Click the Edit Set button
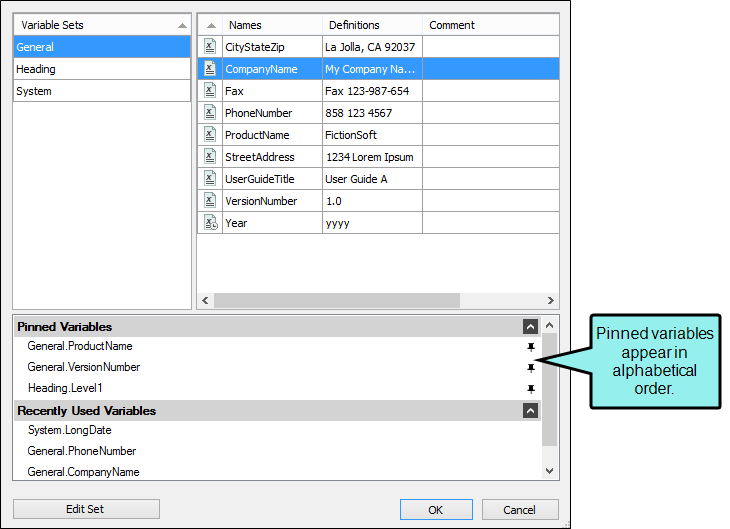The height and width of the screenshot is (529, 730). [86, 509]
